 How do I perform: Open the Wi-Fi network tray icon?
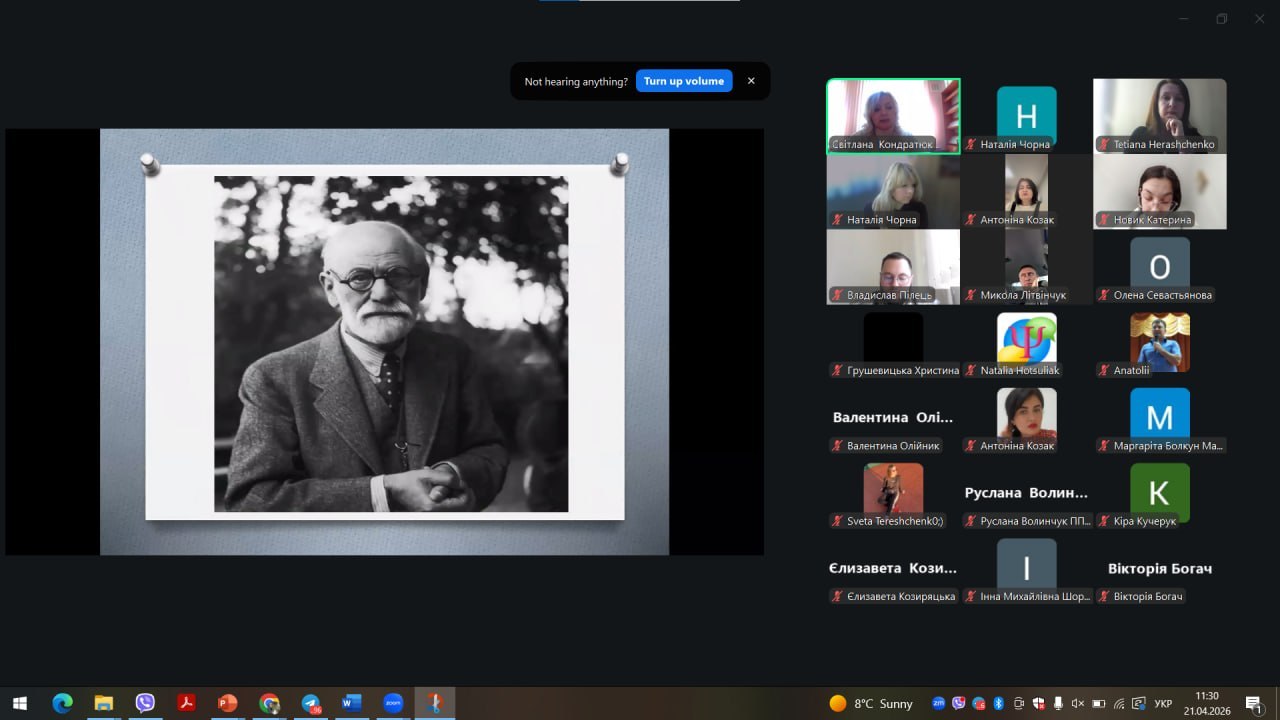pyautogui.click(x=1119, y=703)
